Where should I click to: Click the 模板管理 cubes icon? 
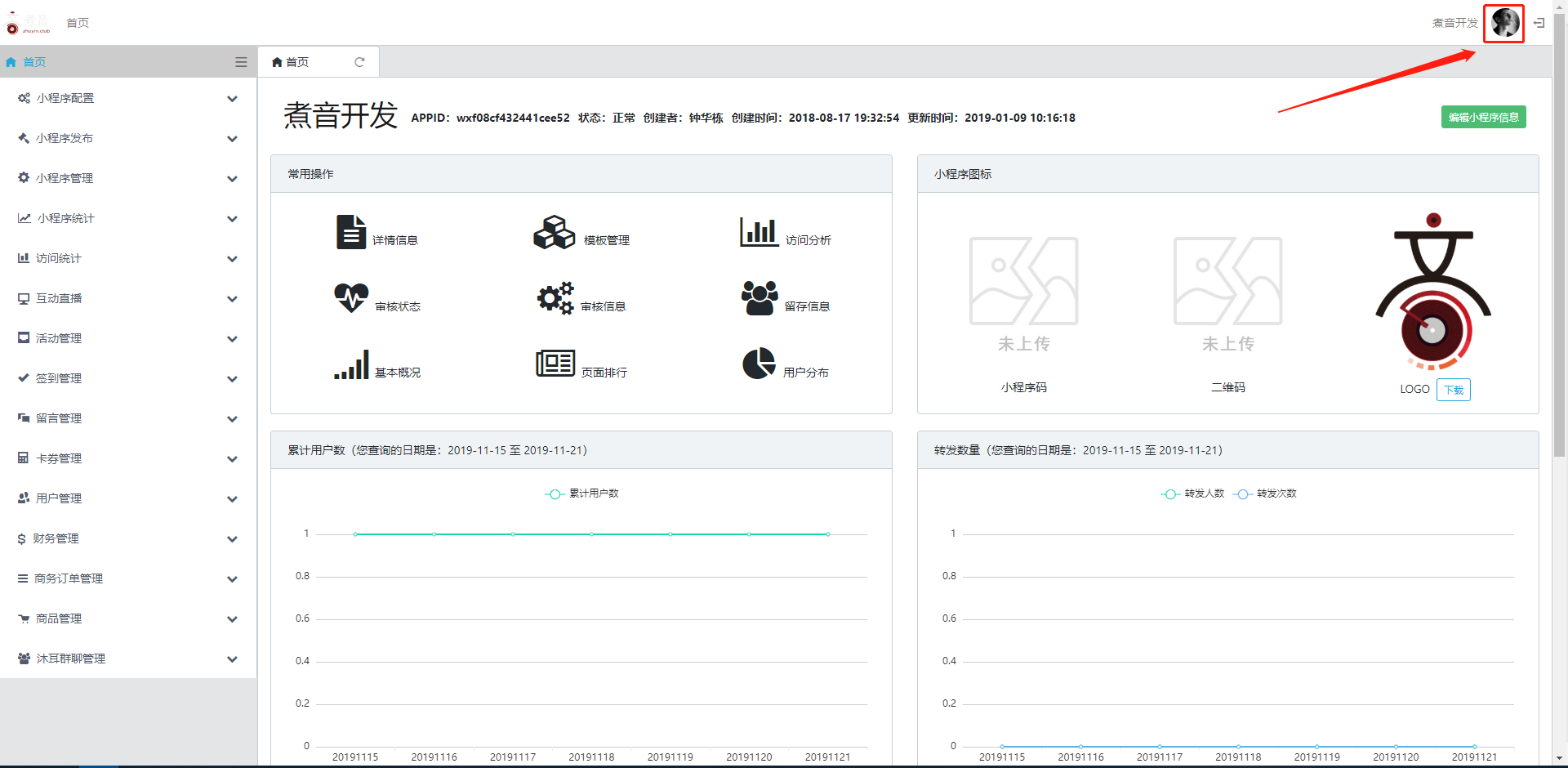click(x=554, y=232)
